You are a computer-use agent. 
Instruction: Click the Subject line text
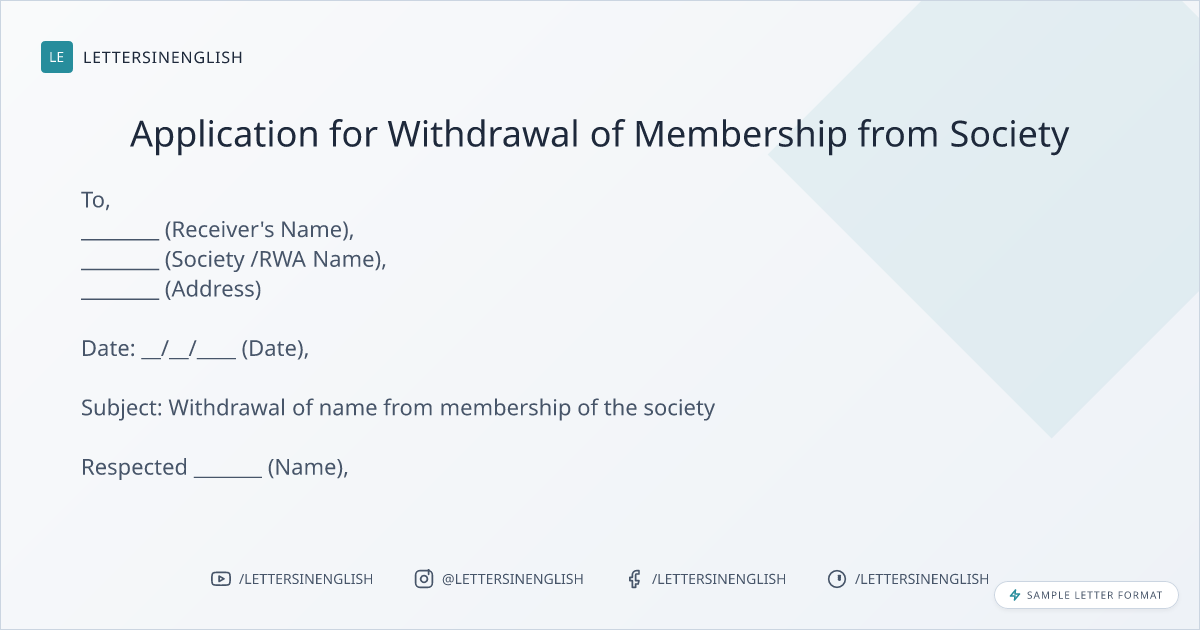tap(398, 408)
